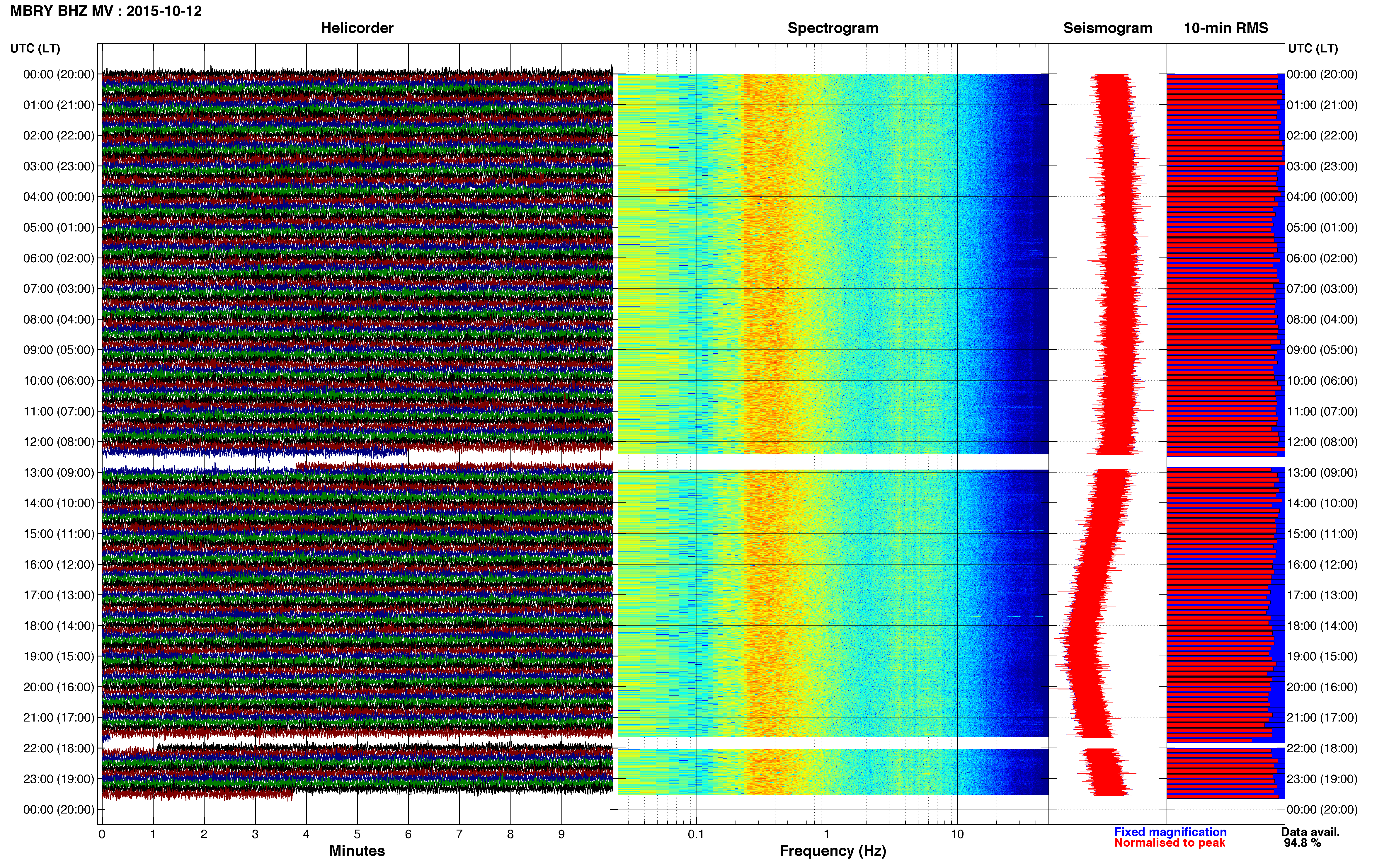The height and width of the screenshot is (868, 1389).
Task: Click Helicorder time label '02:00 (22:00)'
Action: click(x=59, y=135)
